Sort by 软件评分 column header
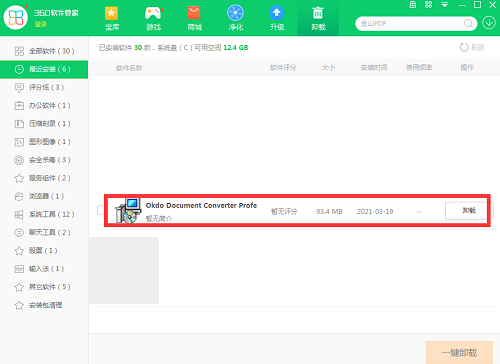 click(283, 68)
